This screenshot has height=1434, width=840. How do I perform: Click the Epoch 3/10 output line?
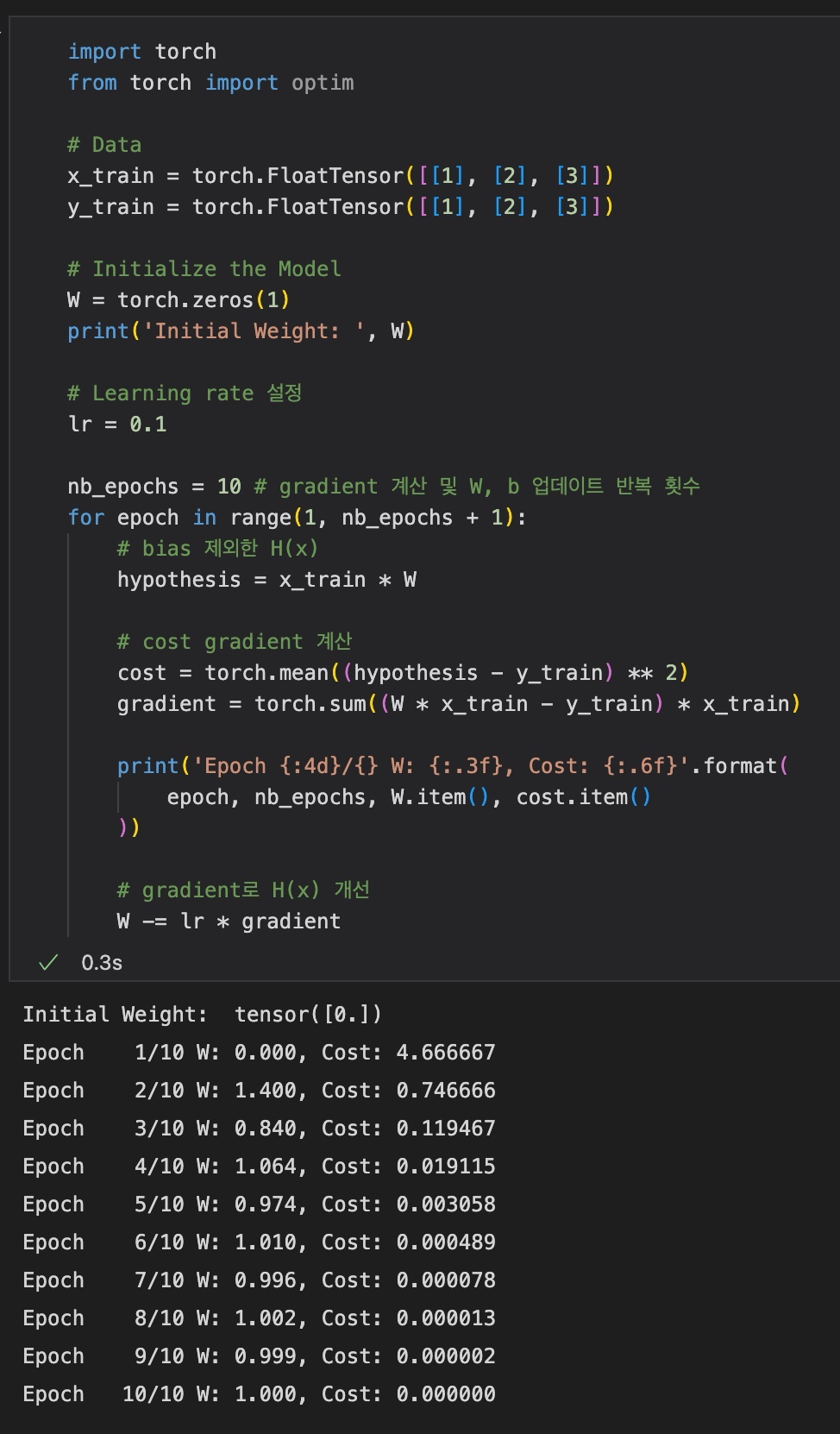pyautogui.click(x=259, y=1129)
